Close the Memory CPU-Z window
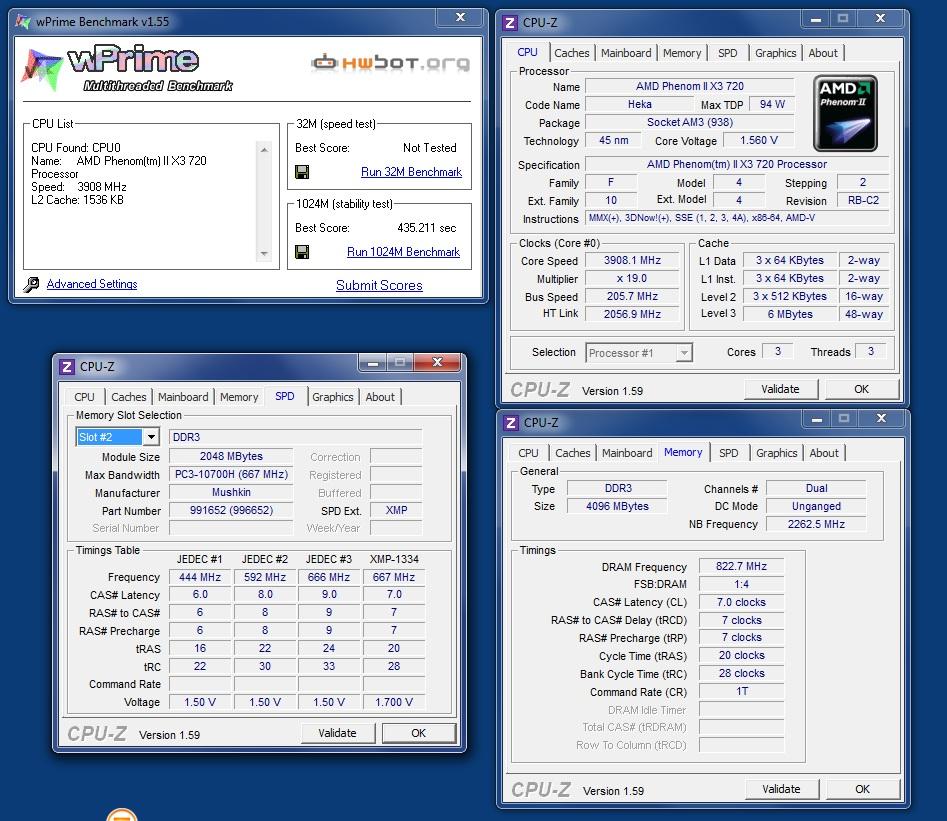Screen dimensions: 947x821 pos(882,418)
